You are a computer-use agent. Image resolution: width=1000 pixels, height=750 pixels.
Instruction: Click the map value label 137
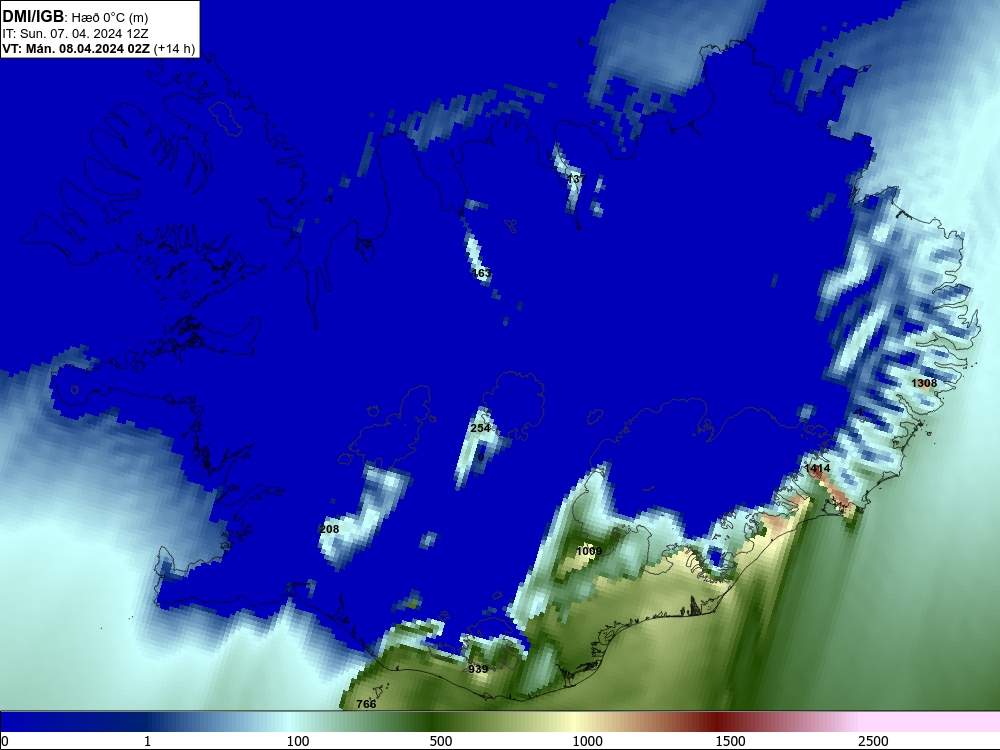[x=575, y=179]
